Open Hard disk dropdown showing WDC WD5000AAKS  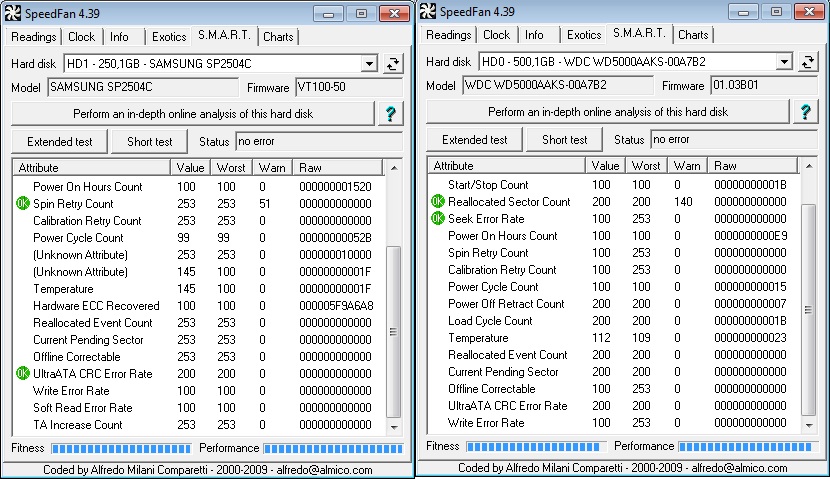784,62
